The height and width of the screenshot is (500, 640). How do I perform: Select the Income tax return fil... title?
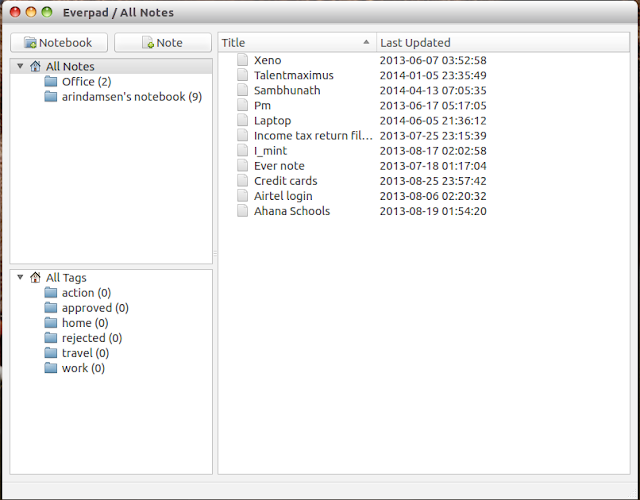[x=313, y=136]
